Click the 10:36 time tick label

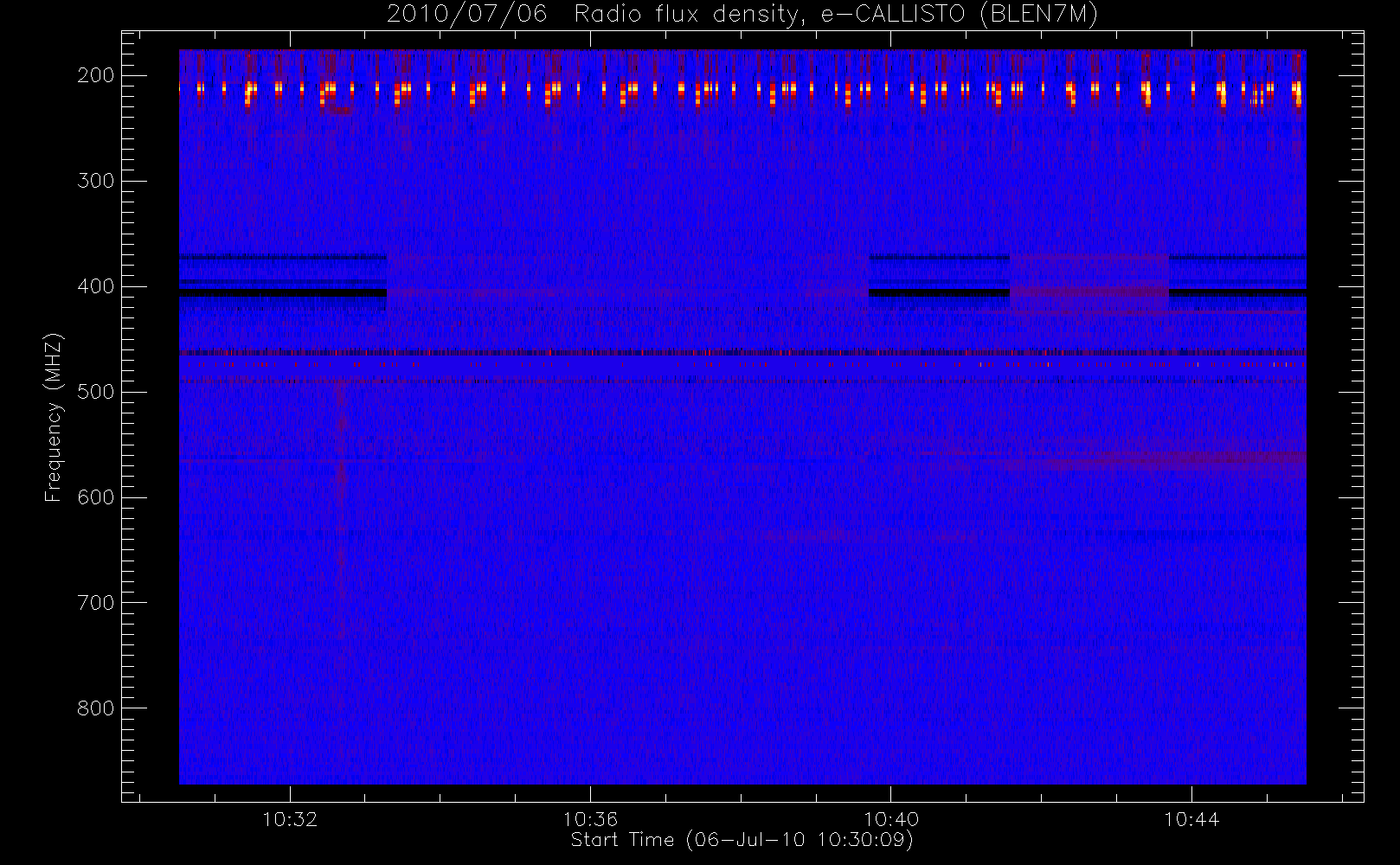tap(590, 819)
